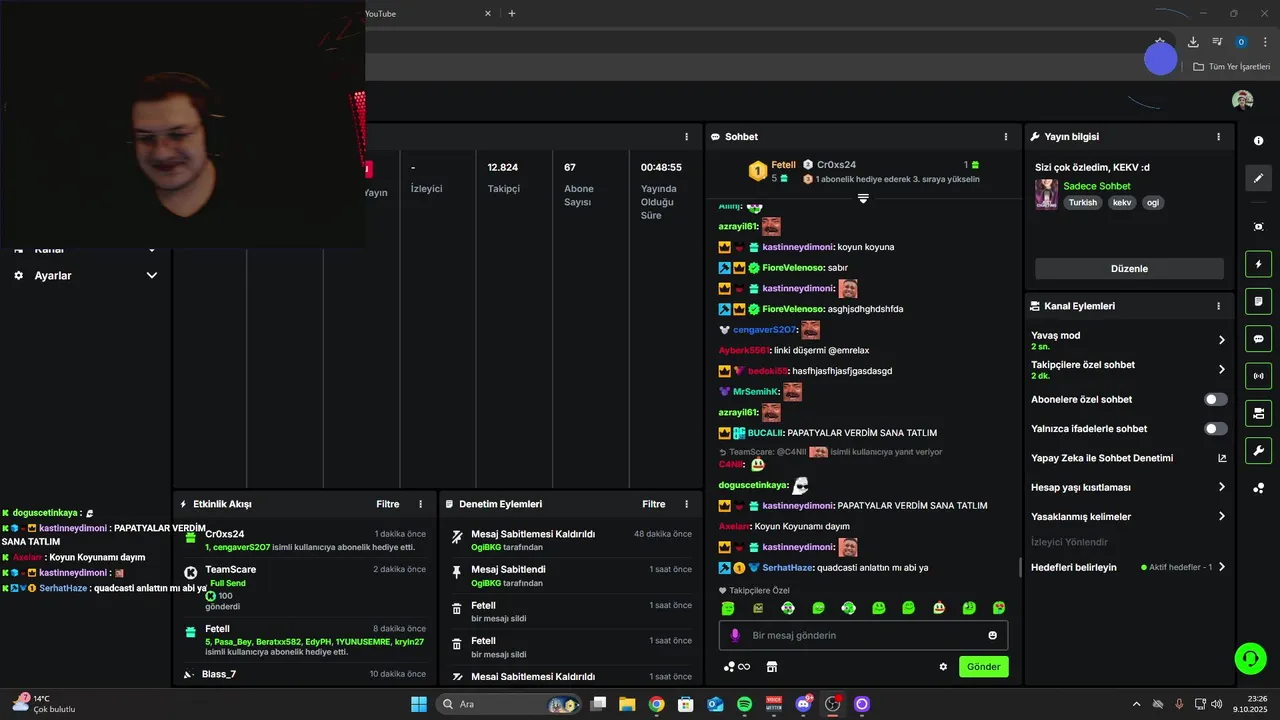Screen dimensions: 1280x720
Task: Open new browser tab
Action: (x=512, y=13)
